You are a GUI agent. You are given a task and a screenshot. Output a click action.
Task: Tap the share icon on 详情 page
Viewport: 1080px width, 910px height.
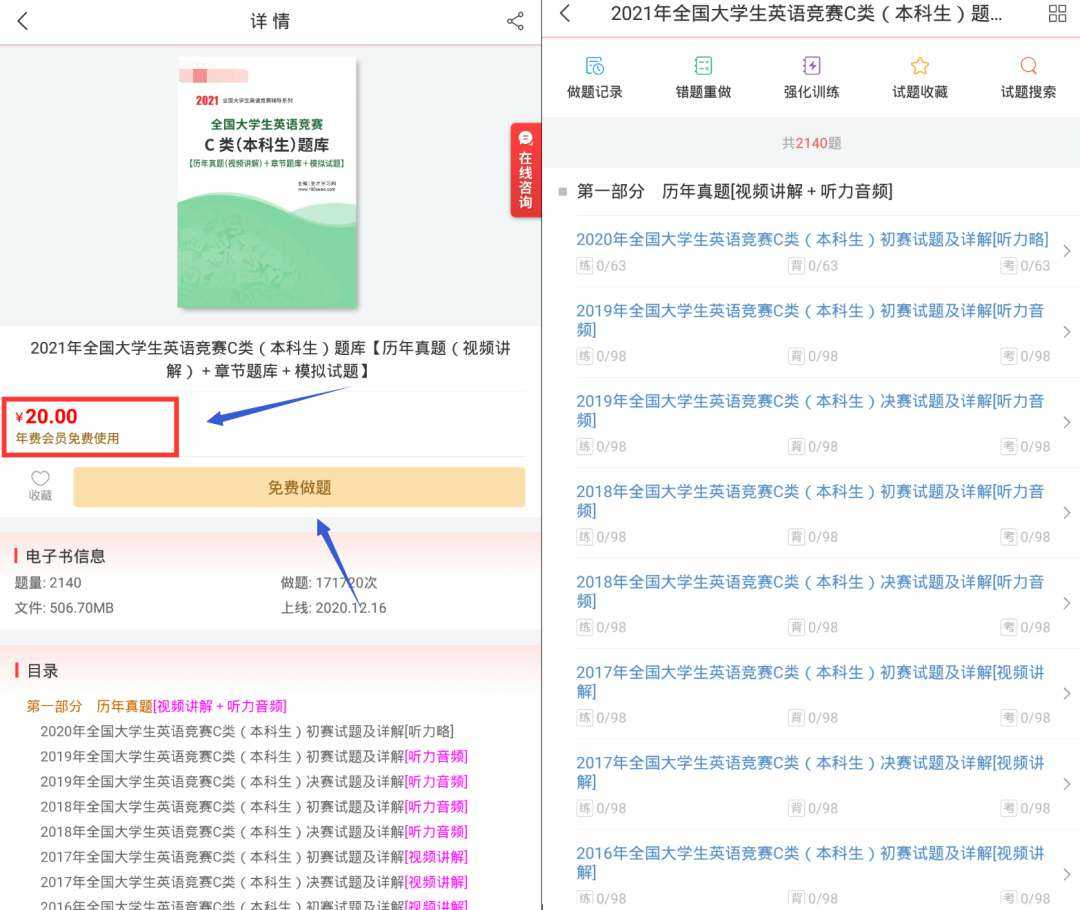pyautogui.click(x=515, y=21)
